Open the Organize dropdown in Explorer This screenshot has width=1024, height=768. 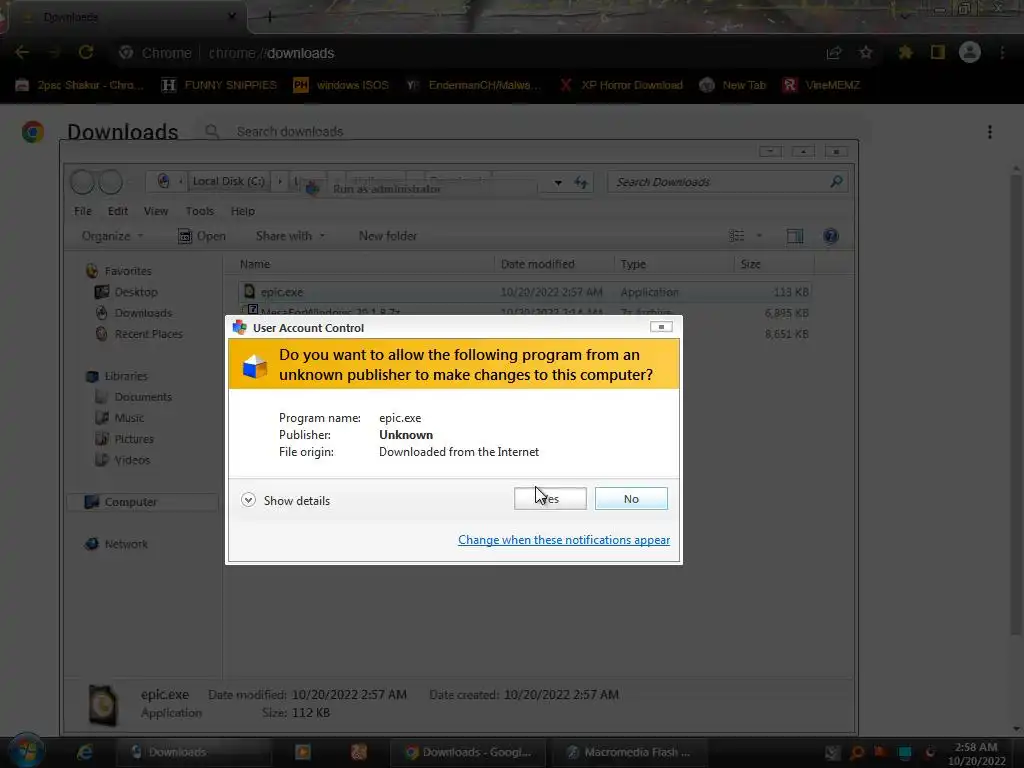pyautogui.click(x=112, y=236)
